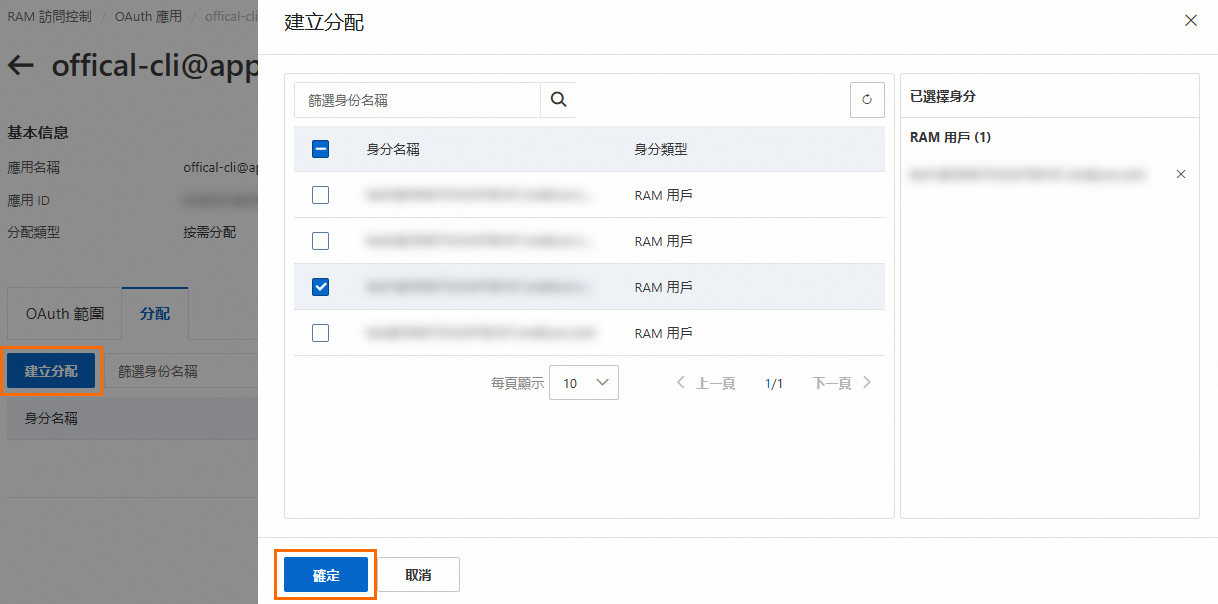Click the 1/1 page indicator

pyautogui.click(x=774, y=383)
